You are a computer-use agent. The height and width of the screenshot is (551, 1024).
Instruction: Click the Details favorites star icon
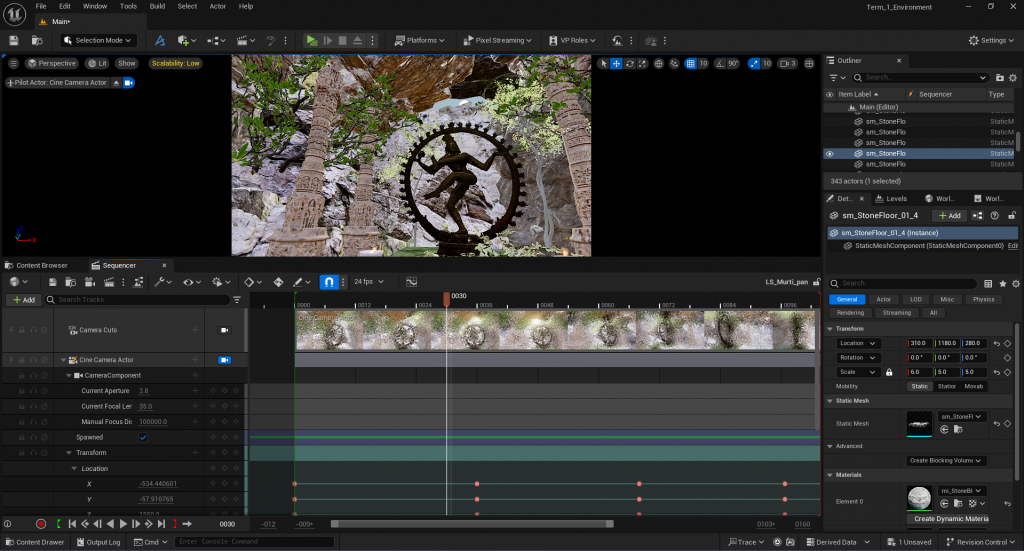pos(1002,283)
